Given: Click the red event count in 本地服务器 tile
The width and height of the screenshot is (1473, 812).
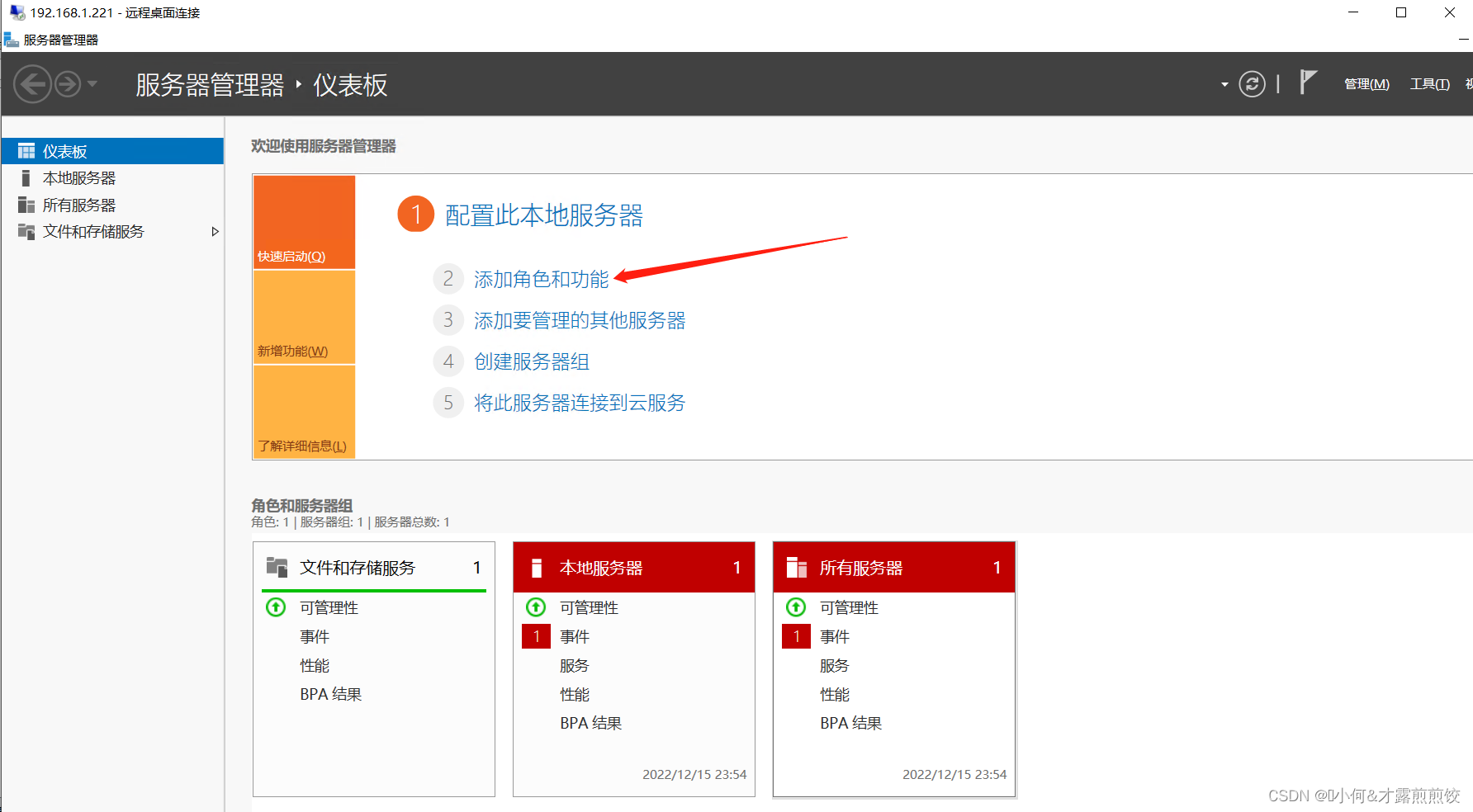Looking at the screenshot, I should click(x=536, y=636).
